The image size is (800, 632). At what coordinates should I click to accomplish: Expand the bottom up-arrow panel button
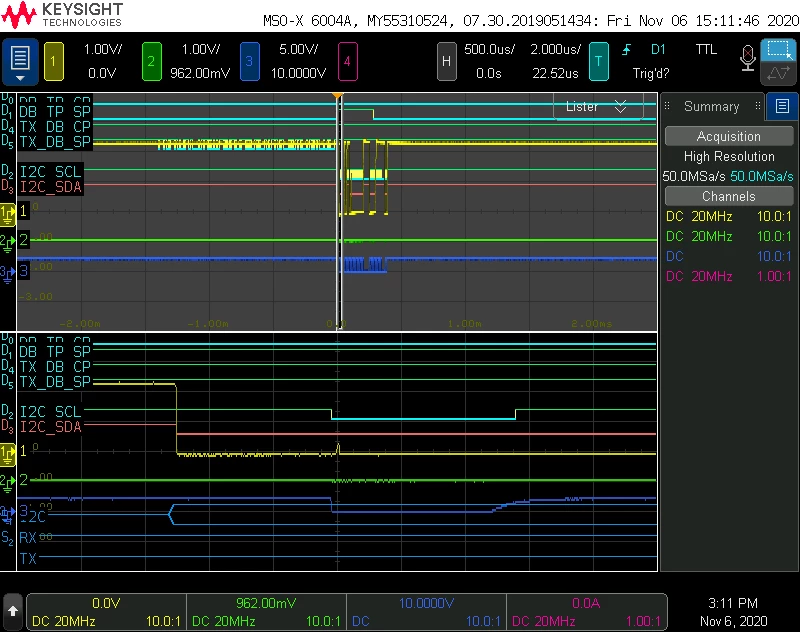(x=13, y=611)
